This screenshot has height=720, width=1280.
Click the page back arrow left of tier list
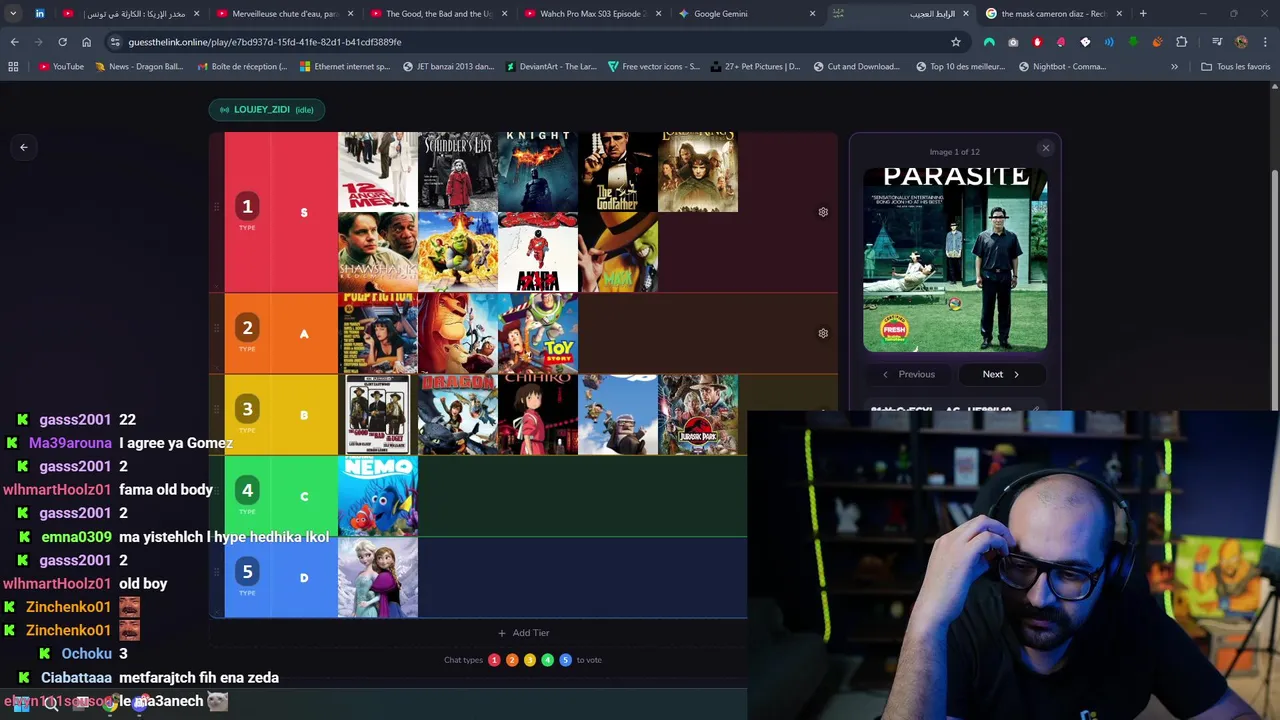tap(24, 147)
